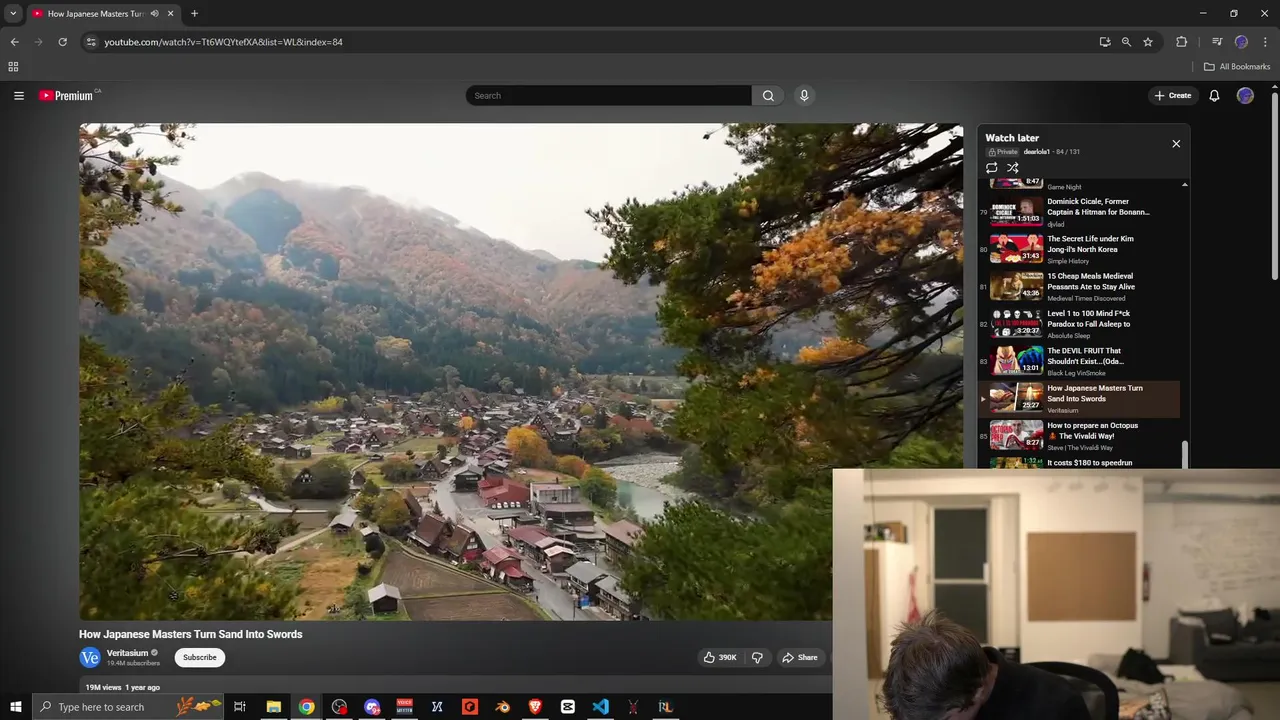Viewport: 1280px width, 720px height.
Task: Open Chrome three-dot menu
Action: click(1265, 42)
